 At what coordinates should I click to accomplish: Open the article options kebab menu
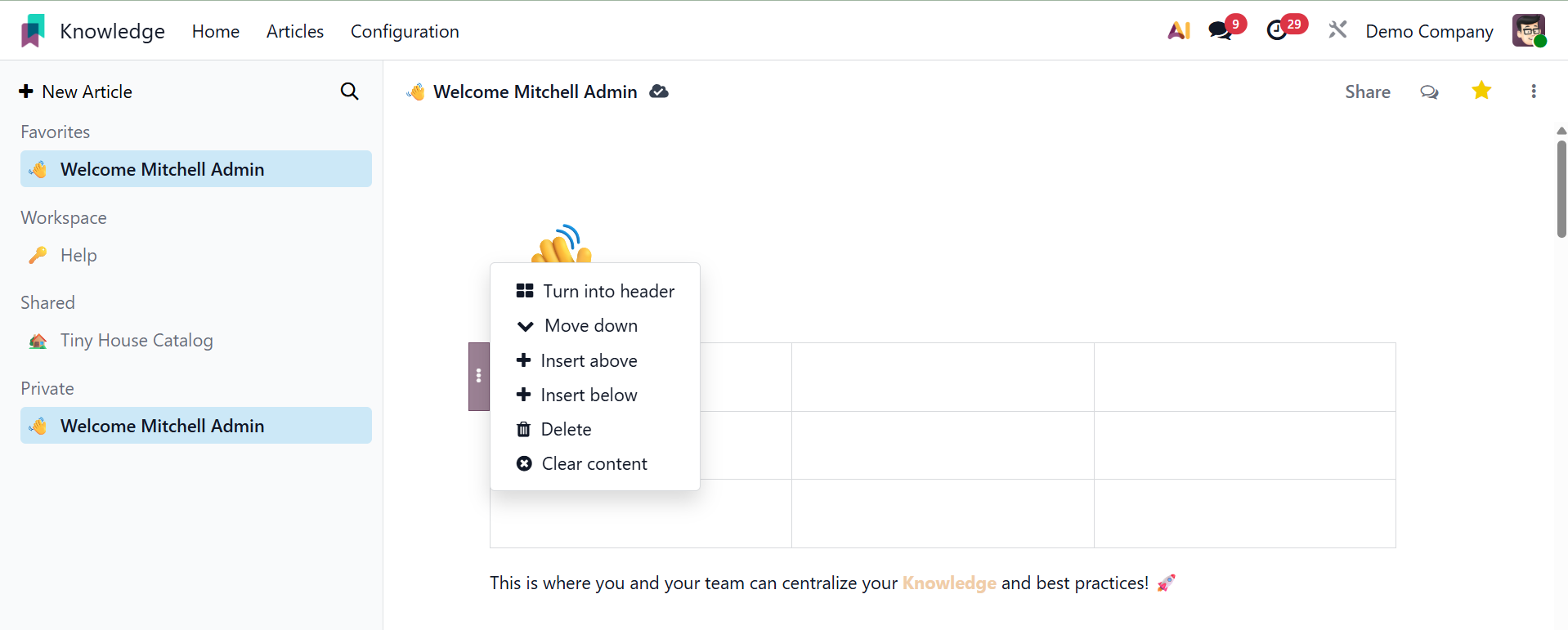pos(1534,92)
